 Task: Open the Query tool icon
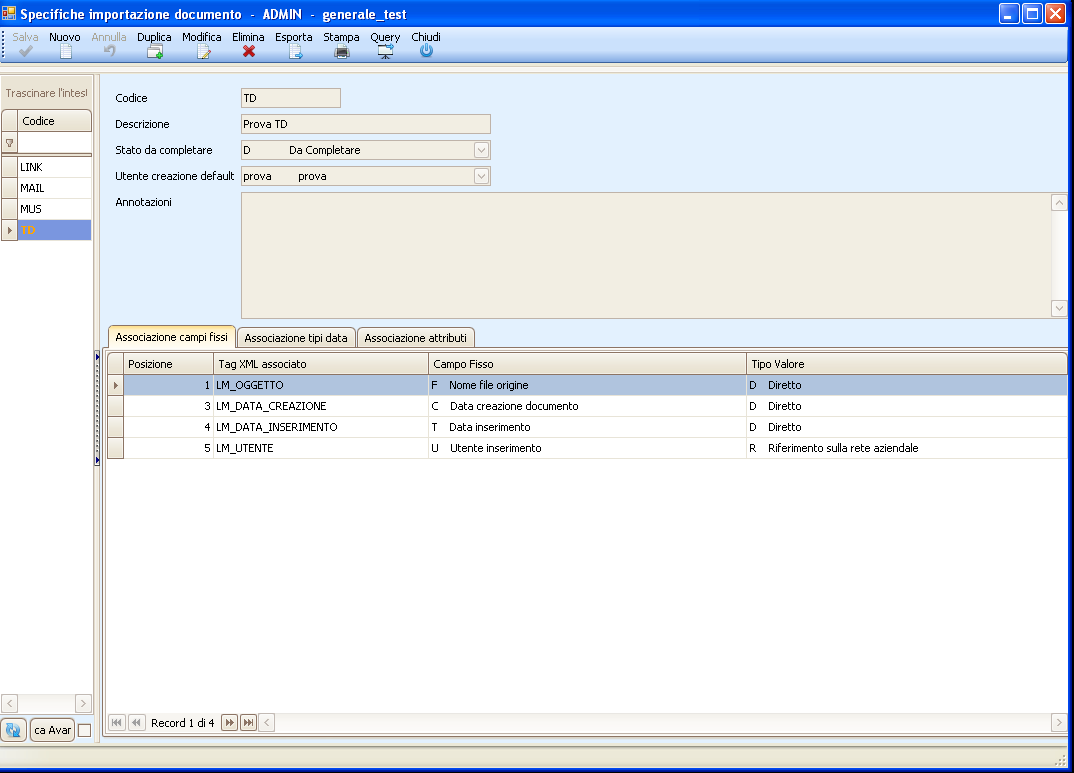click(x=385, y=52)
